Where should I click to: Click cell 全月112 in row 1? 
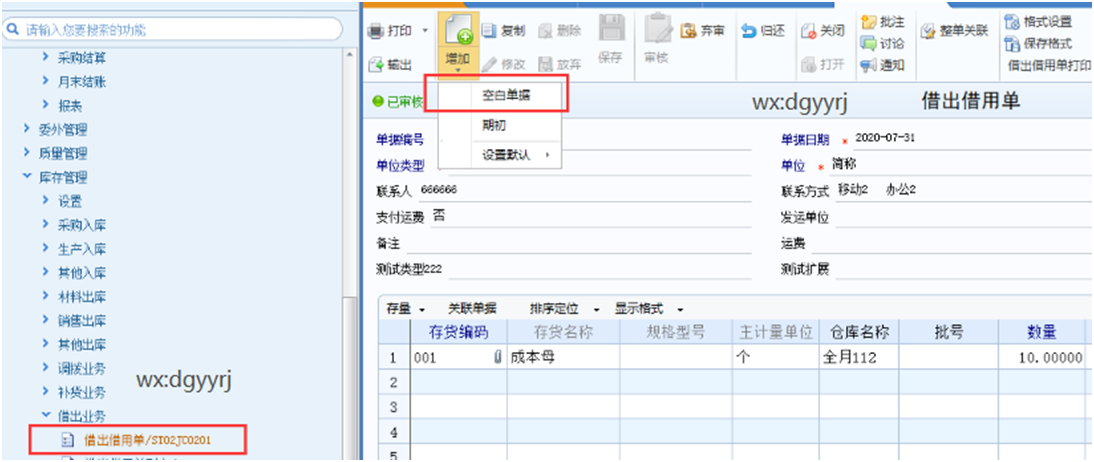click(x=857, y=359)
